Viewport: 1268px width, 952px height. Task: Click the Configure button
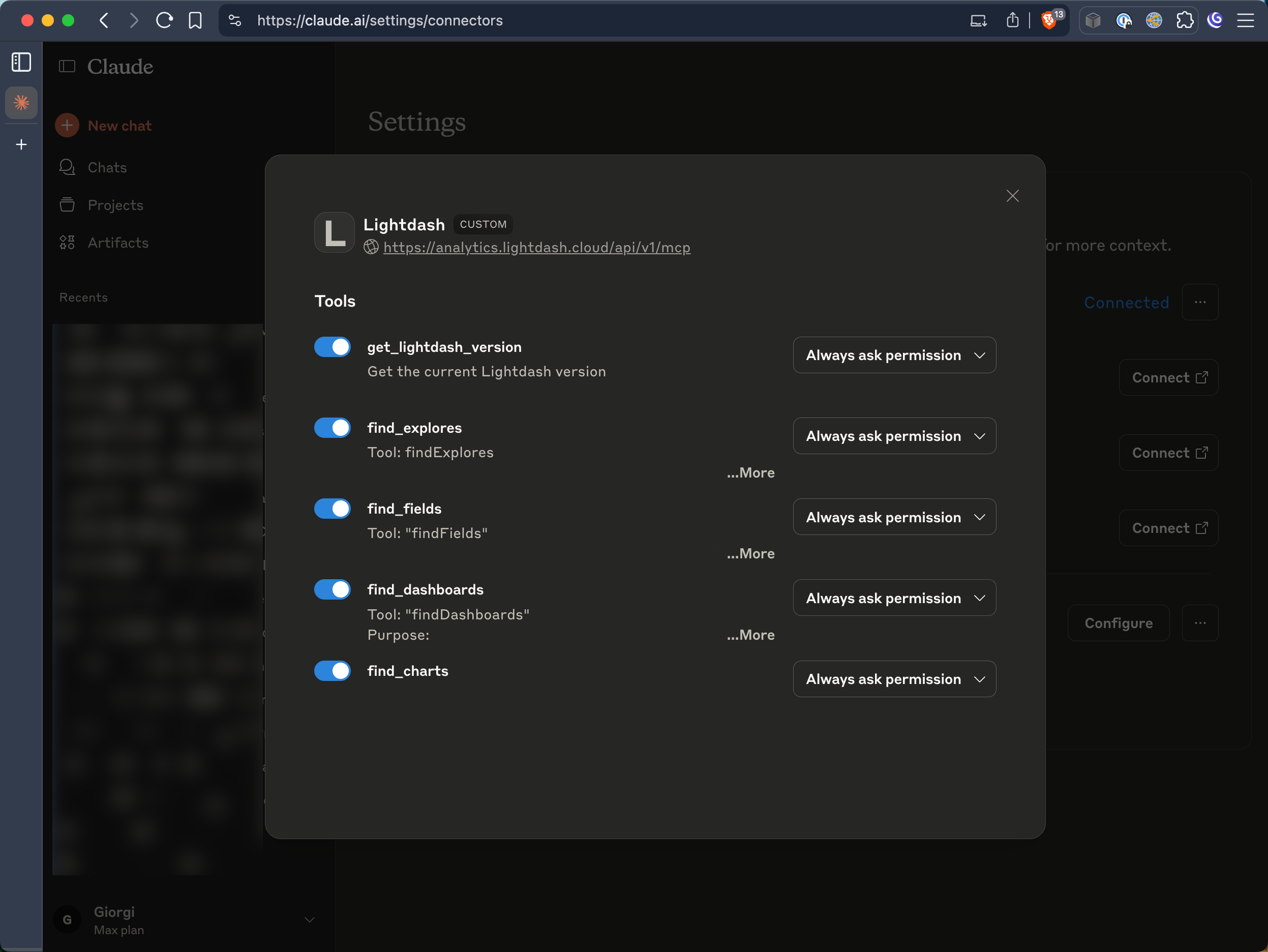[1118, 623]
